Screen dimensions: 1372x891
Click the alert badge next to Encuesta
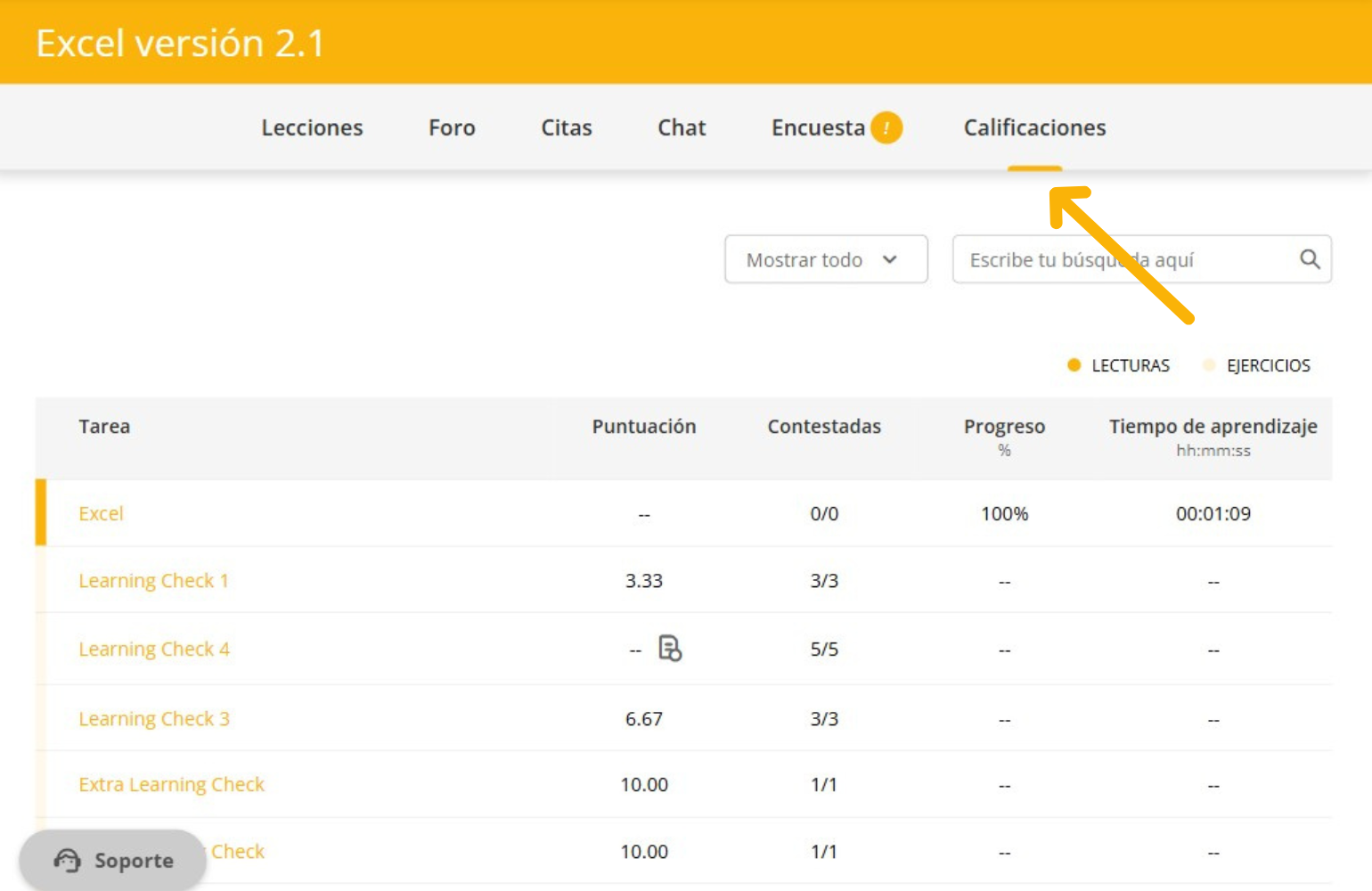point(886,127)
